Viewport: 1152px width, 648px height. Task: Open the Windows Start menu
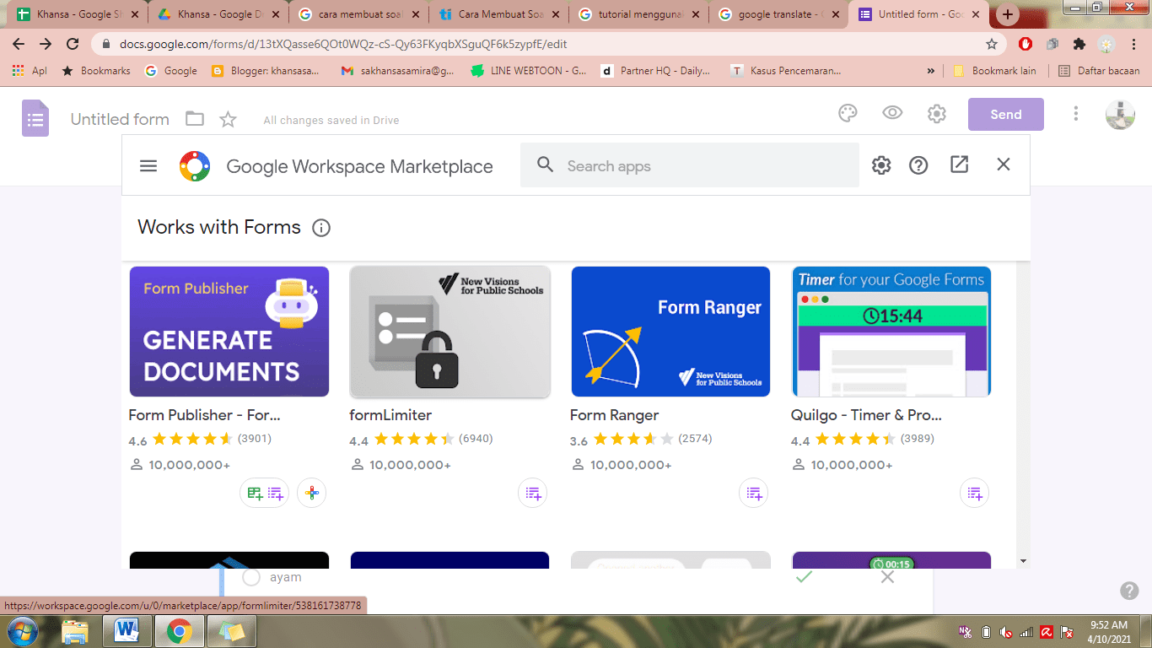(23, 631)
